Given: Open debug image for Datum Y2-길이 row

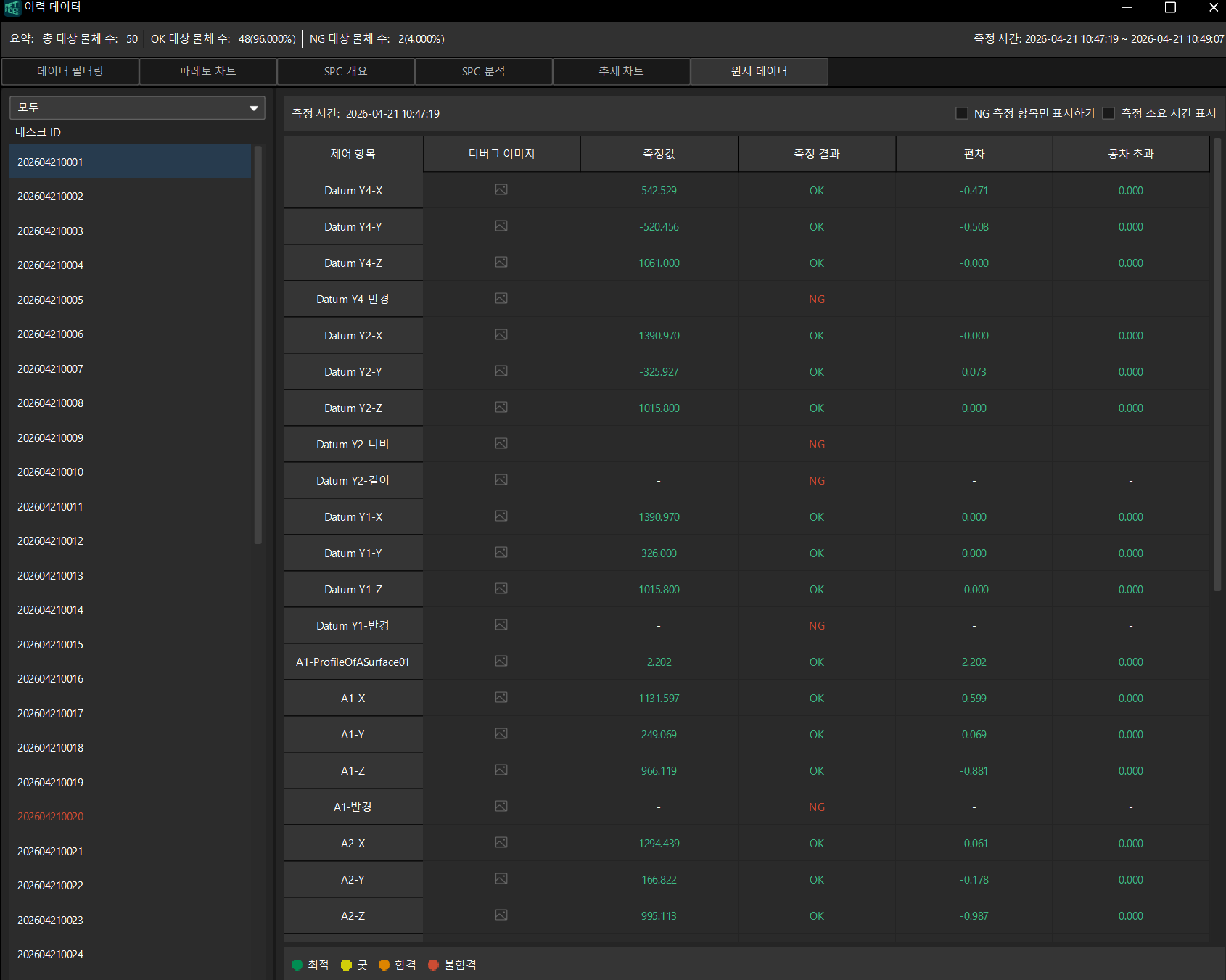Looking at the screenshot, I should [x=501, y=479].
